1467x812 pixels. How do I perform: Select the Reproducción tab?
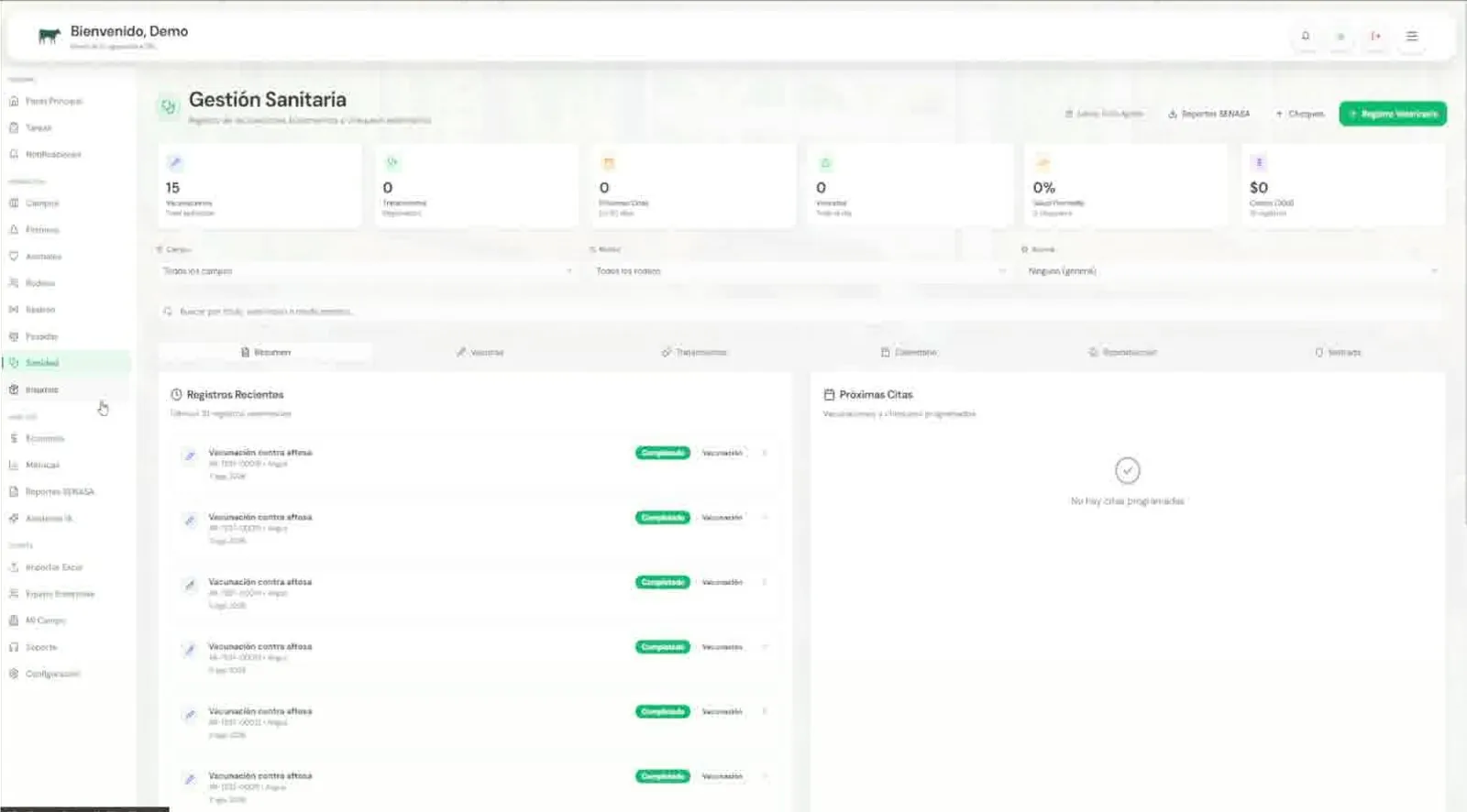point(1123,352)
